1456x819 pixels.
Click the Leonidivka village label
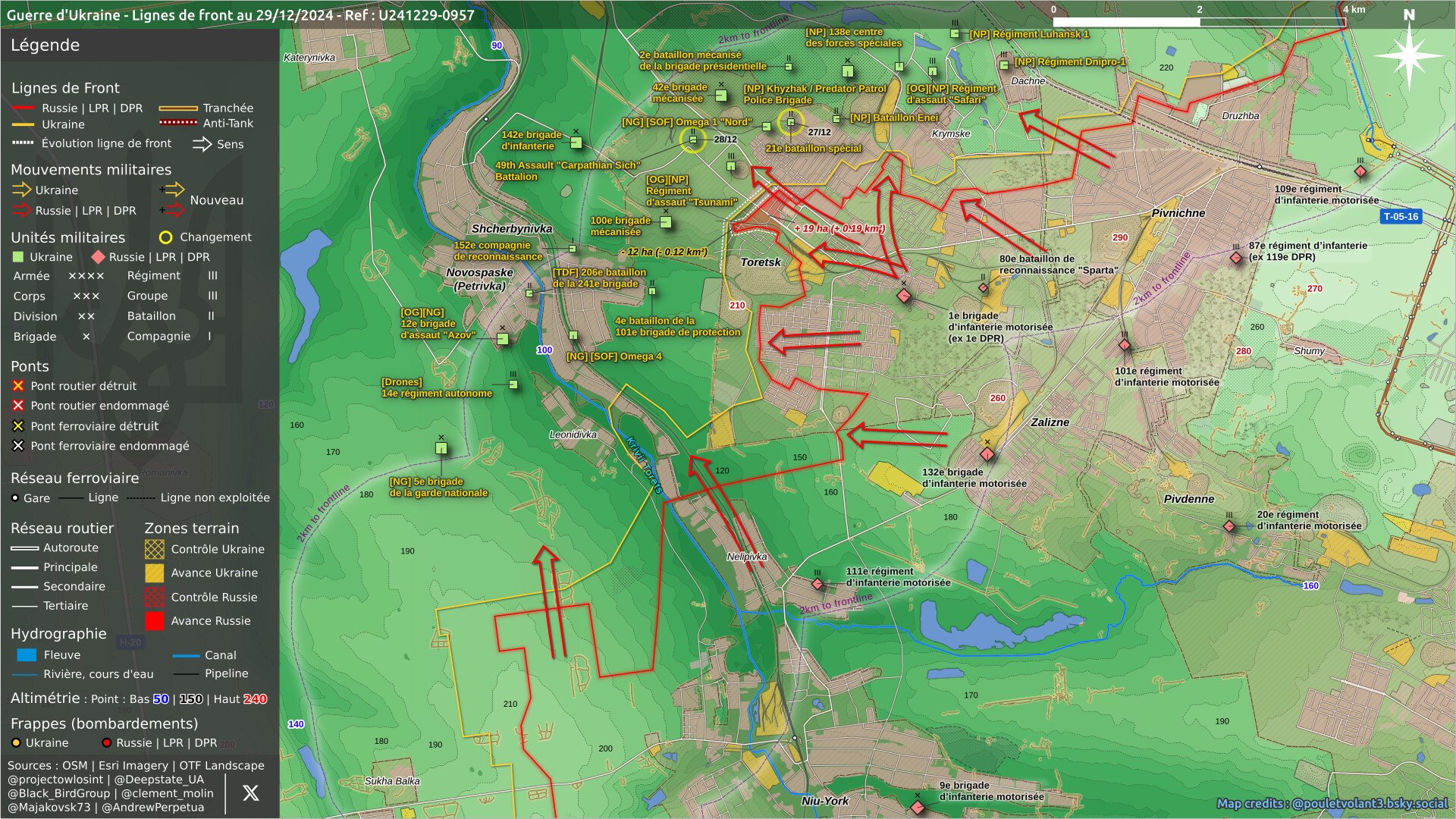pos(573,435)
